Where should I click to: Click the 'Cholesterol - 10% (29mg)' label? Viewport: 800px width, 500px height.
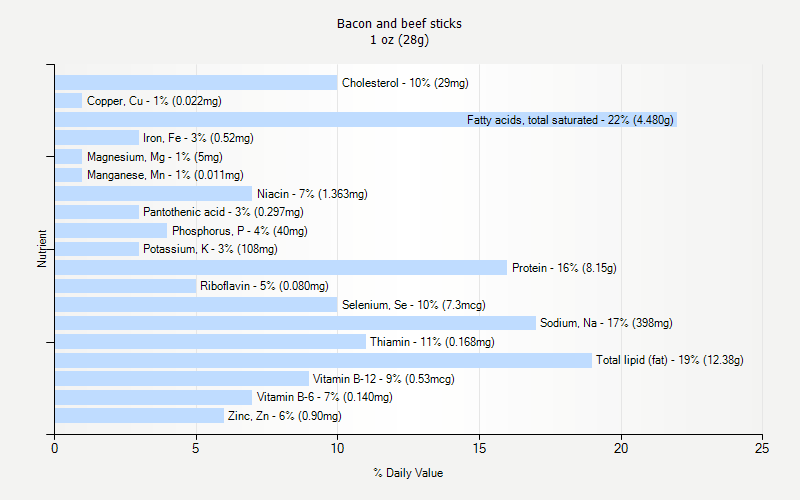point(405,83)
